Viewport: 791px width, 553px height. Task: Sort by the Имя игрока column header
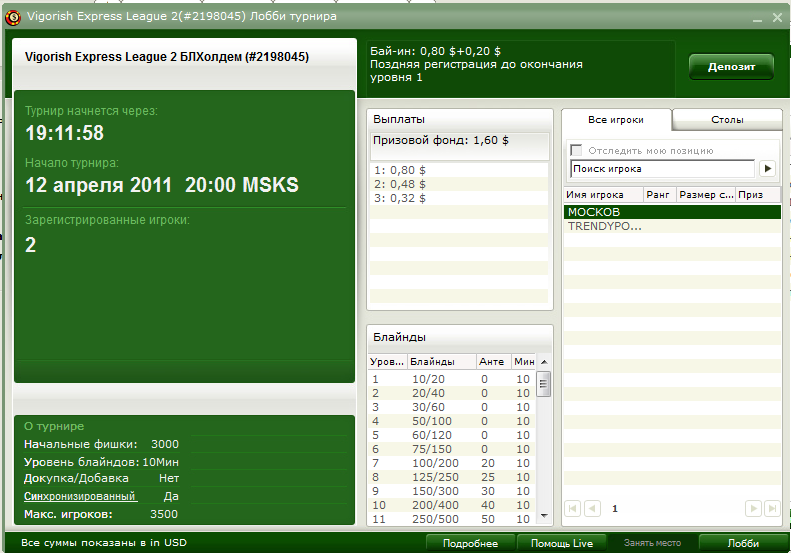click(603, 195)
